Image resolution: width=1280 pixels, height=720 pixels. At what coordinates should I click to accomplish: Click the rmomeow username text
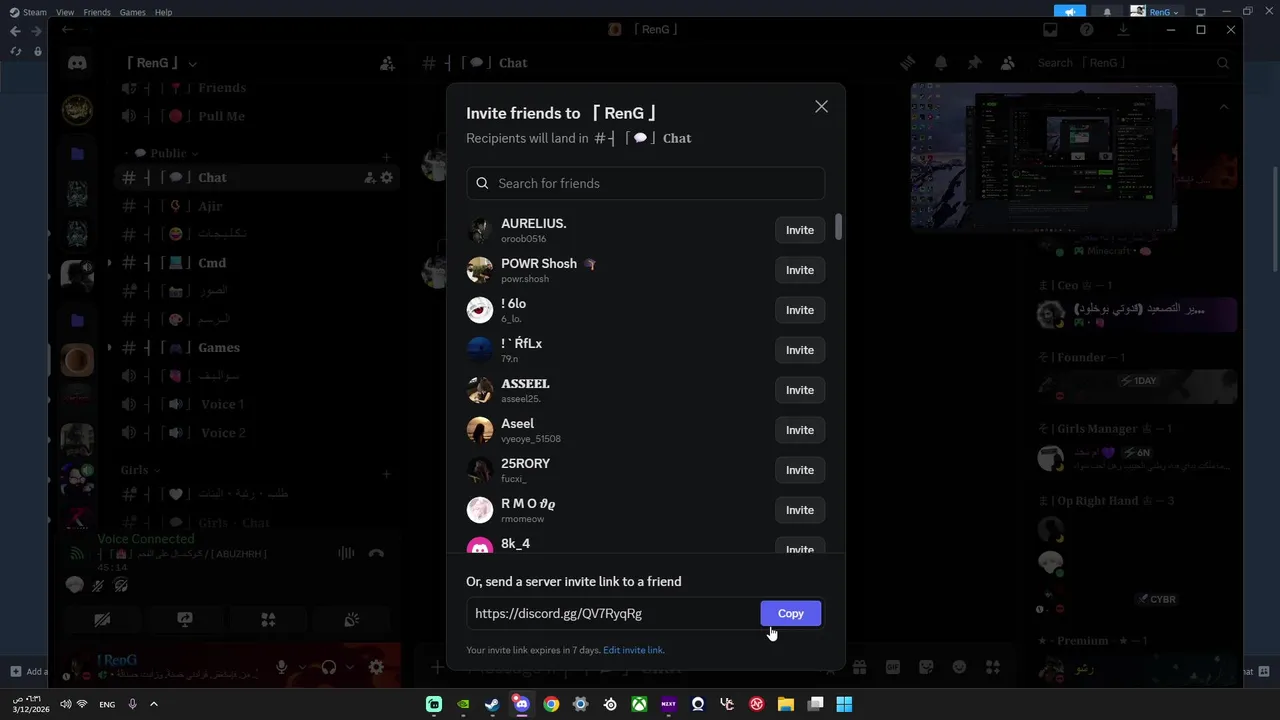(522, 519)
